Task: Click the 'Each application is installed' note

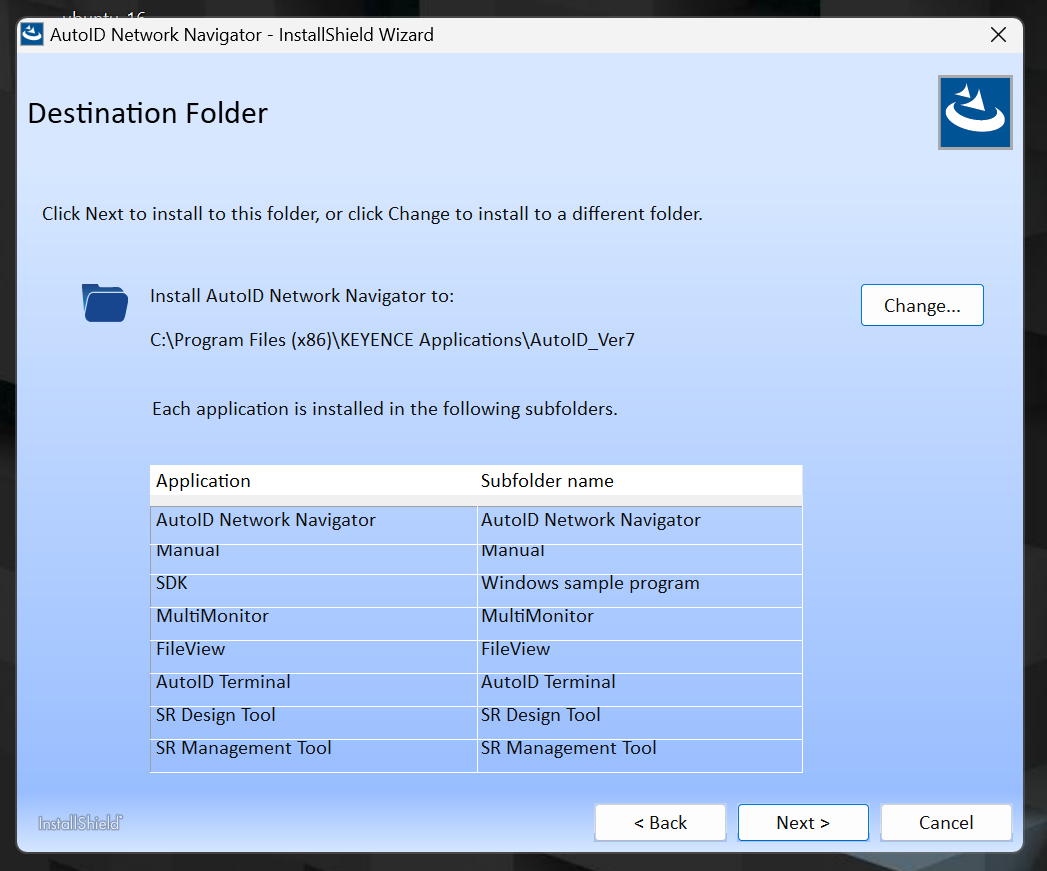Action: [x=385, y=409]
